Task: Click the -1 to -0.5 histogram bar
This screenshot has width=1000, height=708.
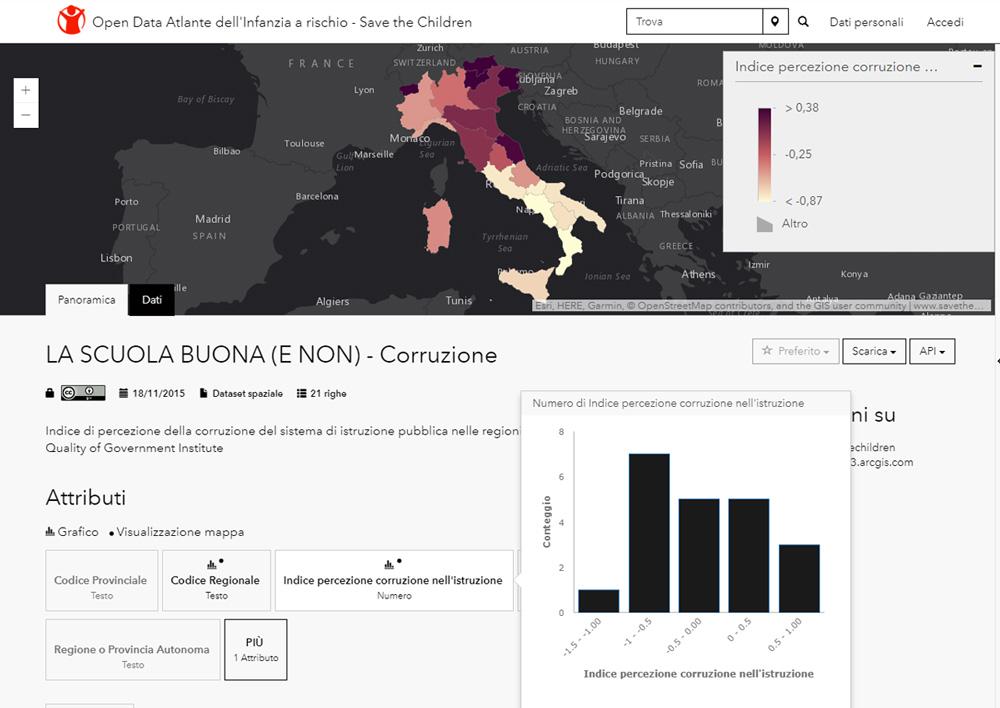Action: [649, 533]
